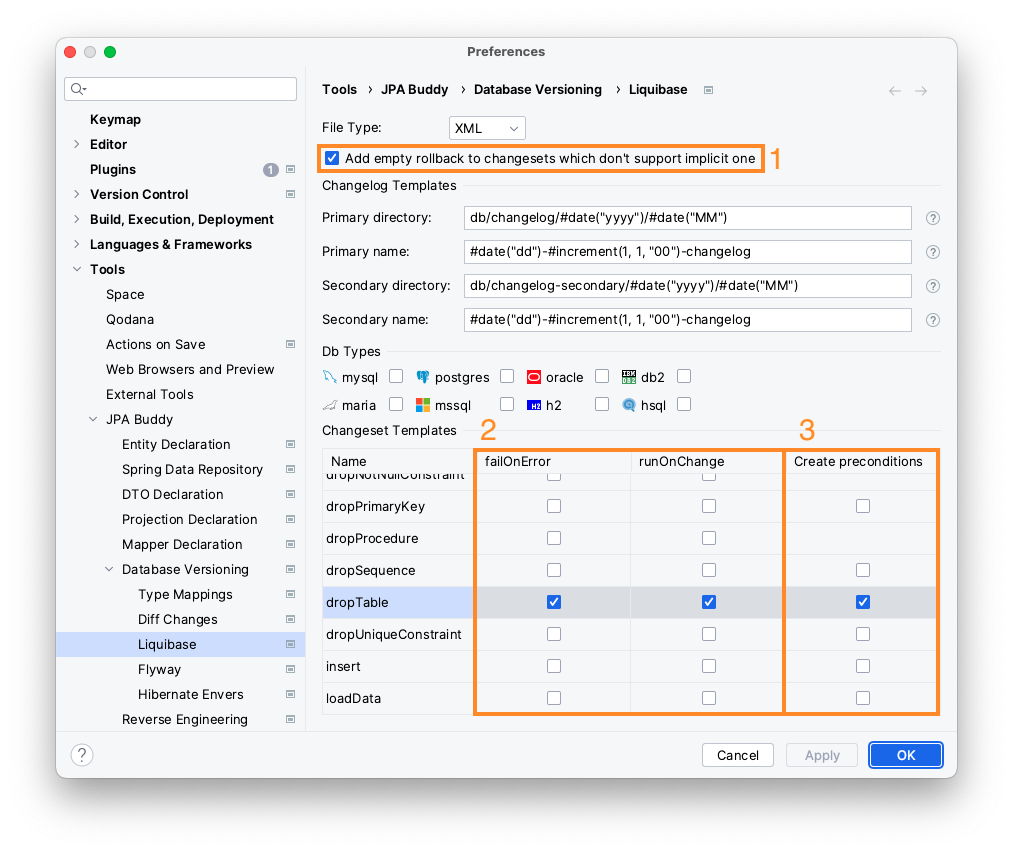This screenshot has height=852, width=1013.
Task: Enable the maria database type checkbox
Action: tap(396, 404)
